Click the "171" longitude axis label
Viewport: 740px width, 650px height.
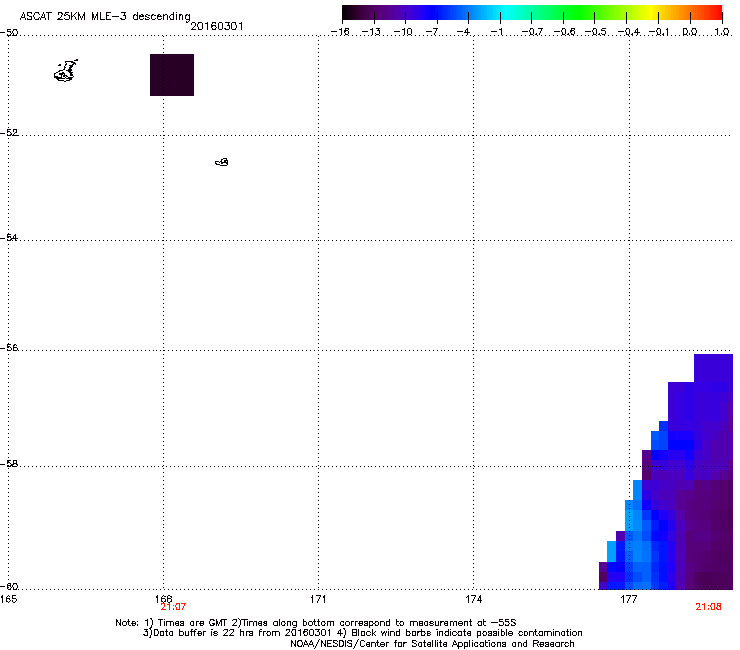318,599
